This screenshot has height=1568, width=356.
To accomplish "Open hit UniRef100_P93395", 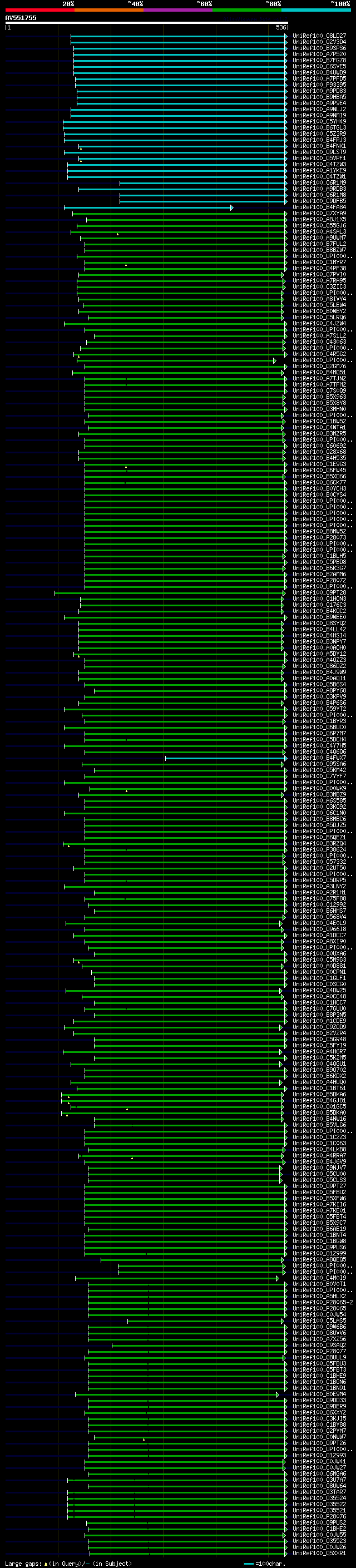I will 319,85.
